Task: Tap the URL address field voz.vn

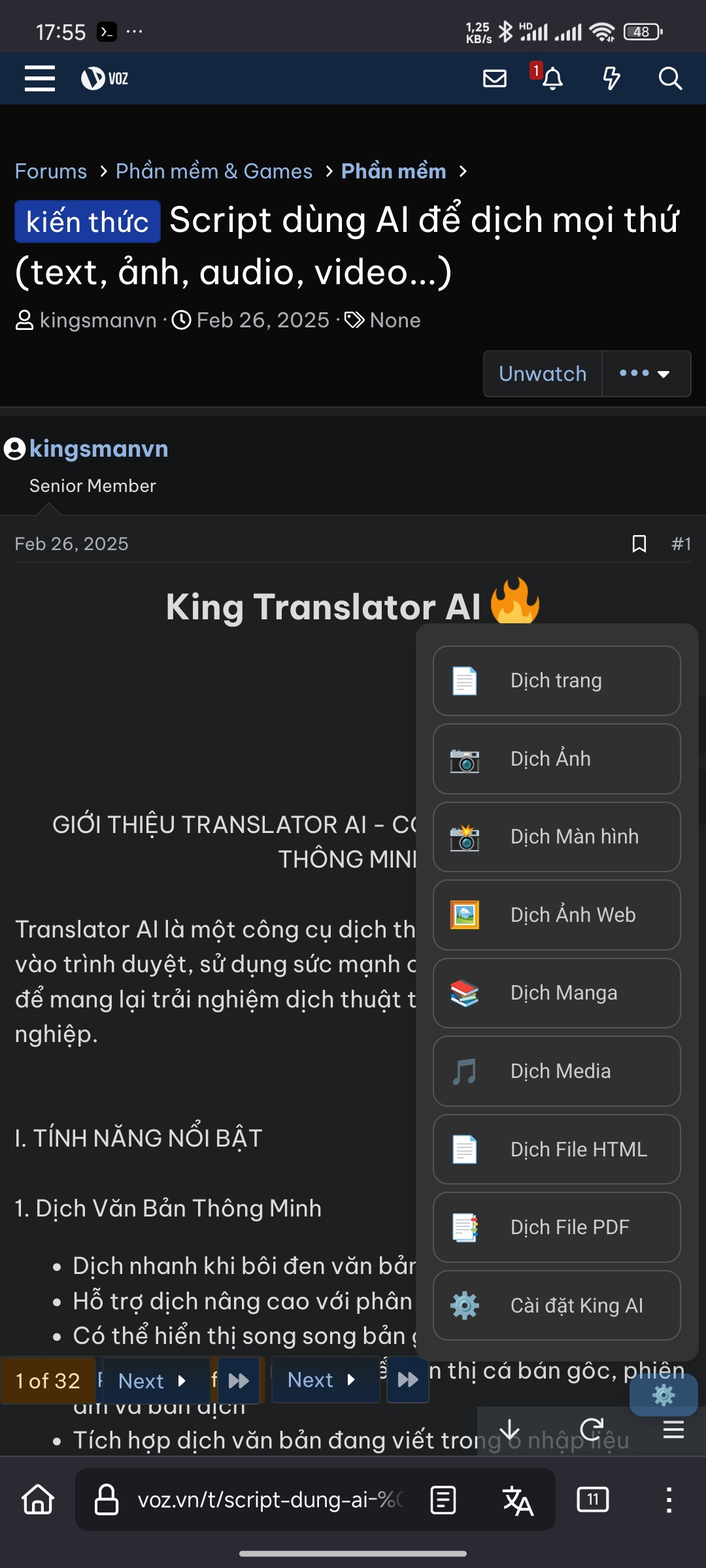Action: (268, 1499)
